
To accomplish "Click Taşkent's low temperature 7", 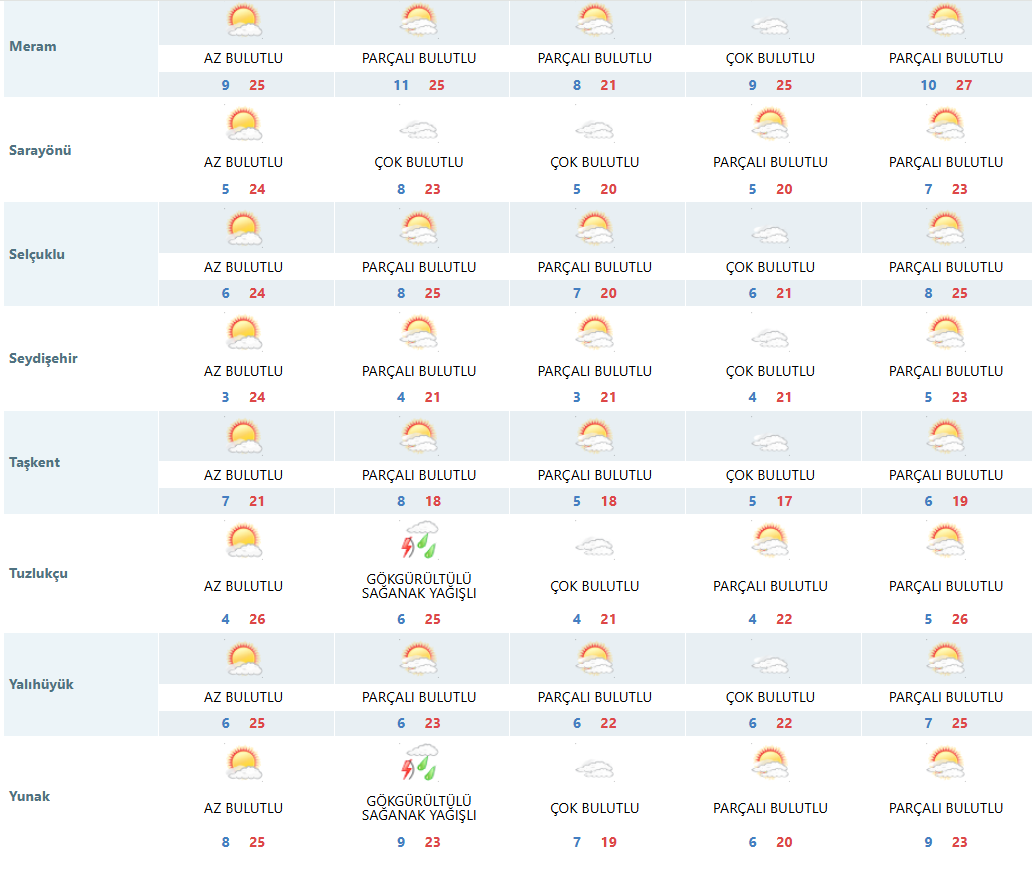I will point(226,502).
